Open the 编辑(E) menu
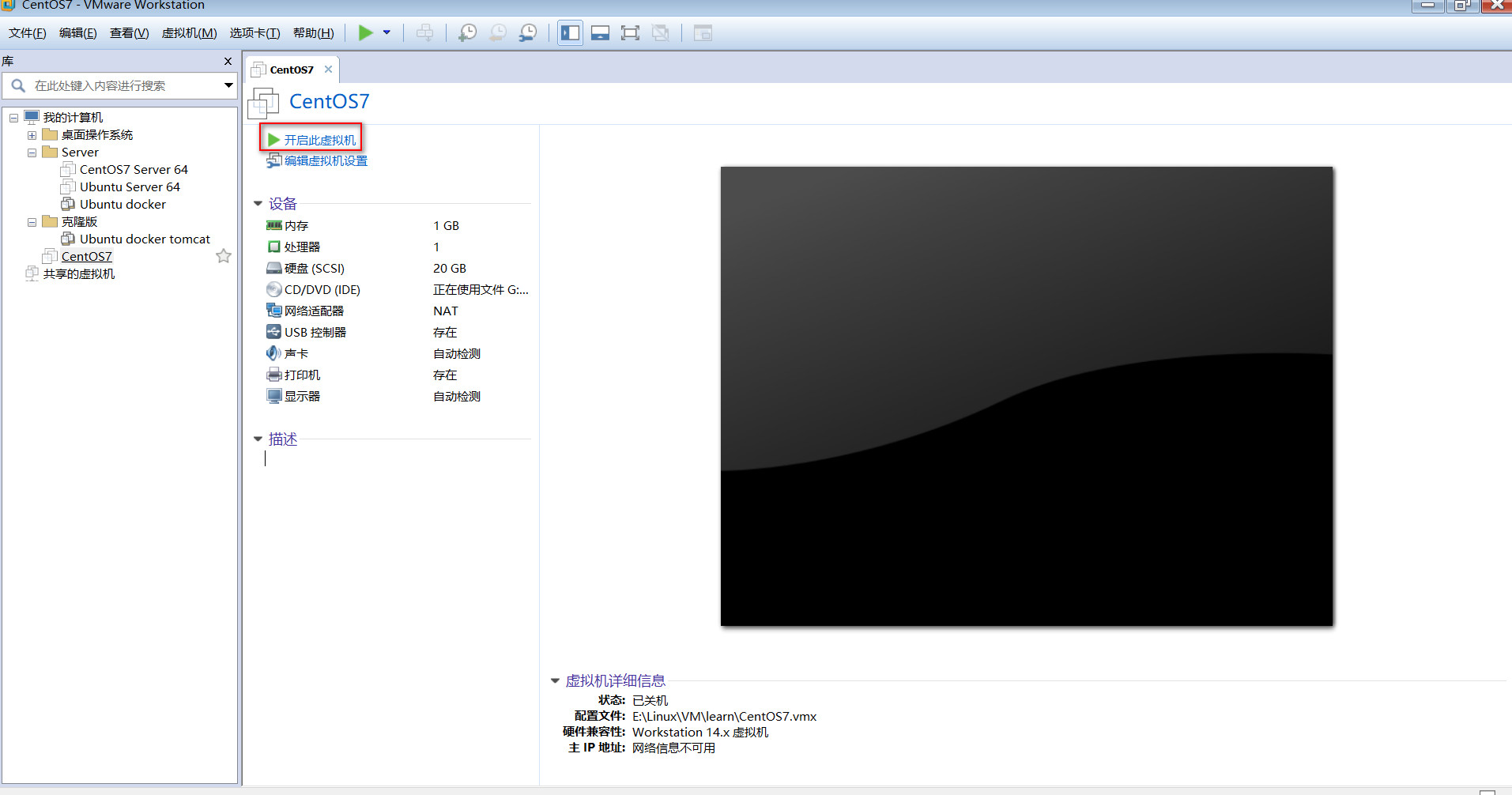The image size is (1512, 795). 78,32
